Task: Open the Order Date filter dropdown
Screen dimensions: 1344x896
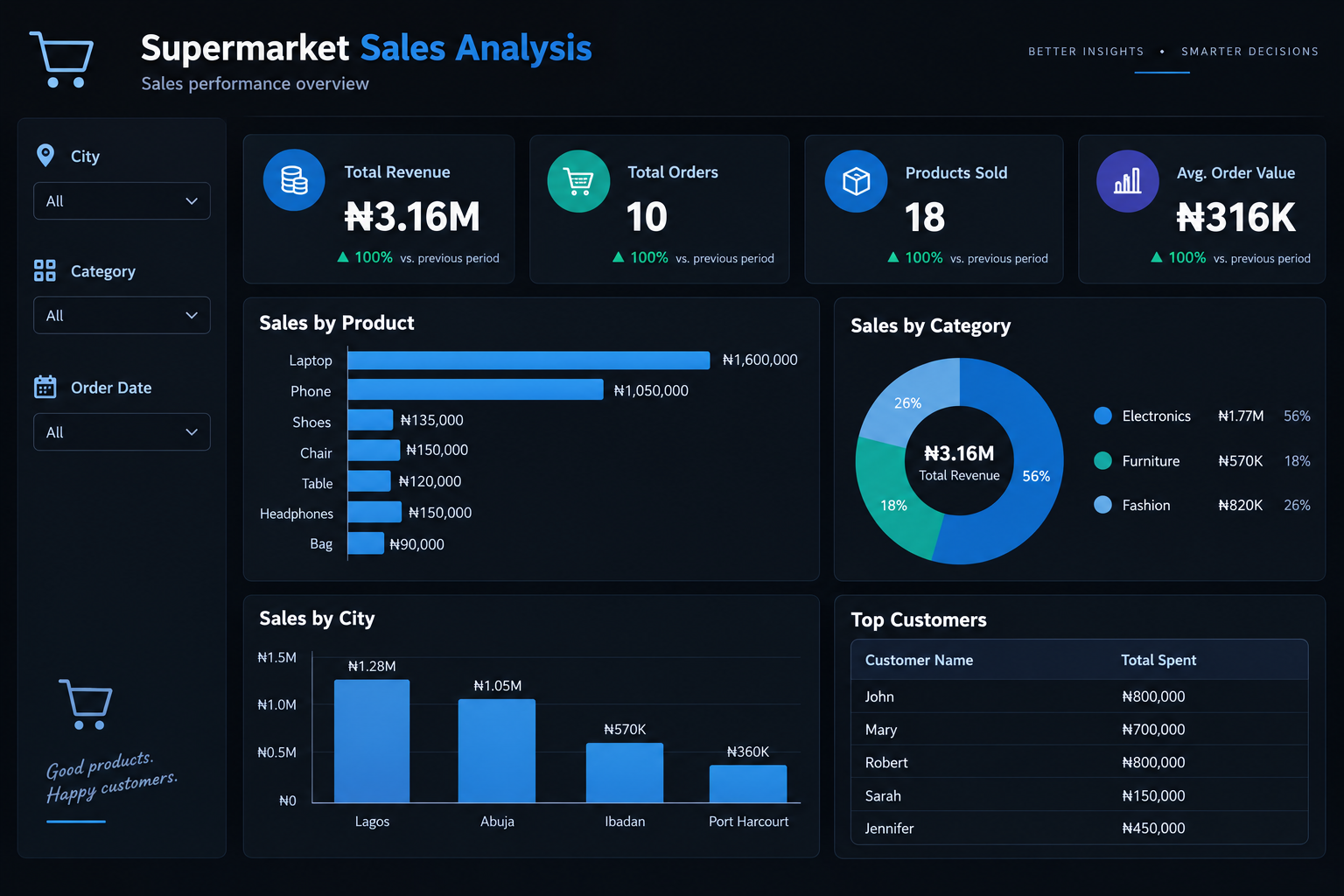Action: coord(122,432)
